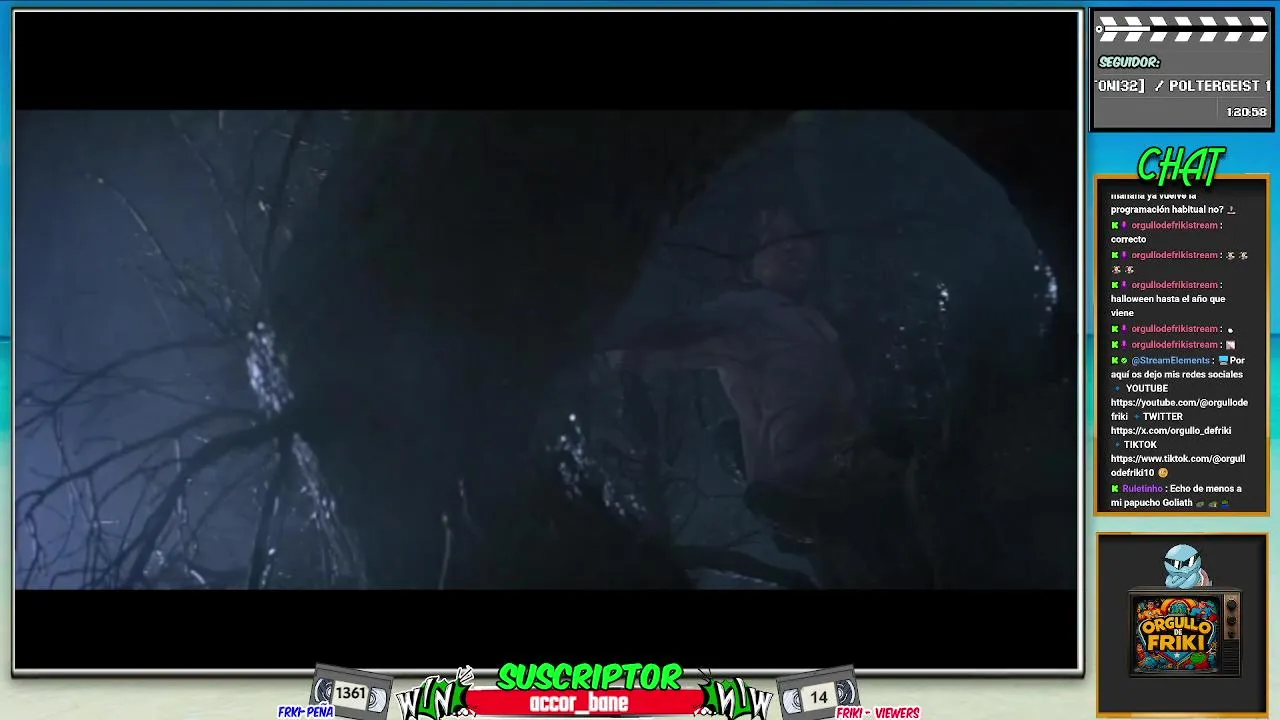This screenshot has width=1280, height=720.
Task: Click the Squirtle mascot above the TV logo
Action: (x=1183, y=566)
